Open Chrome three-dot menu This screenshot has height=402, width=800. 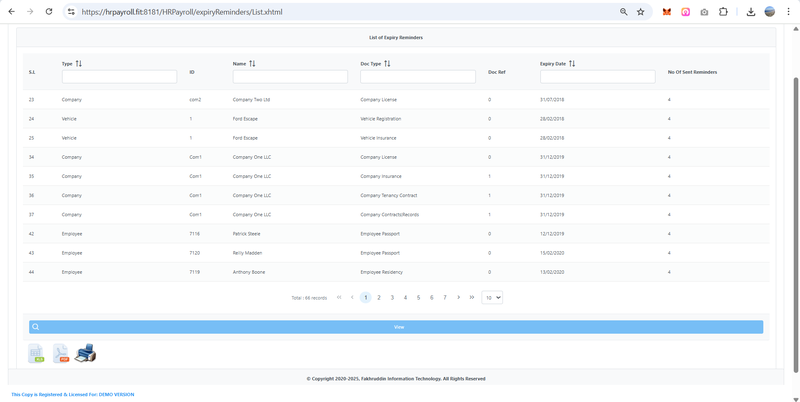pos(788,12)
